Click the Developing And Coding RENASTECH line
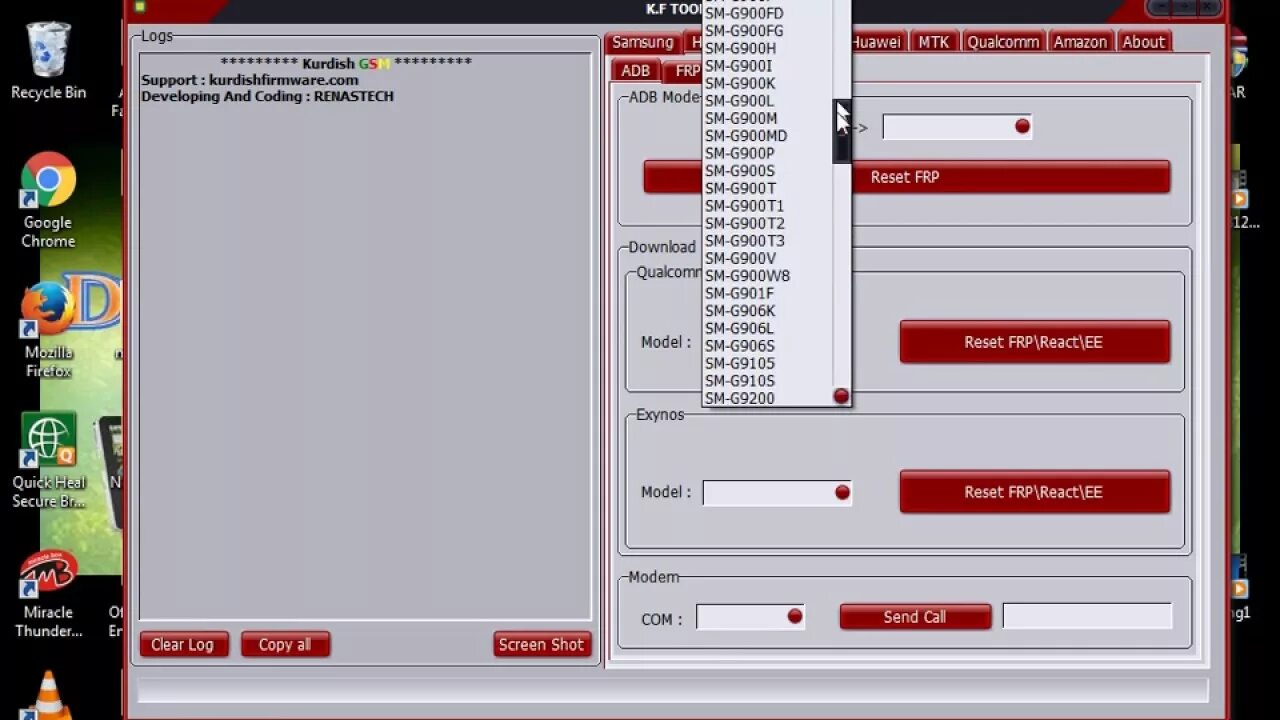 click(267, 97)
